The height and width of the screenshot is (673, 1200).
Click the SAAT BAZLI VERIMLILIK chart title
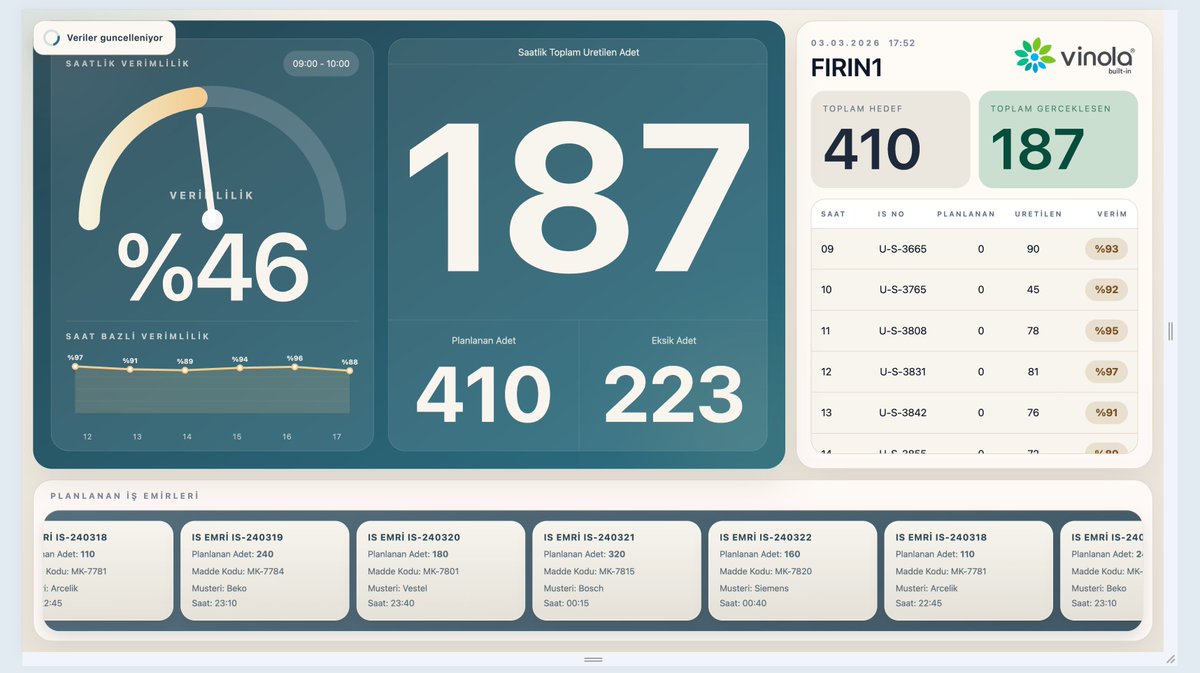click(x=138, y=337)
